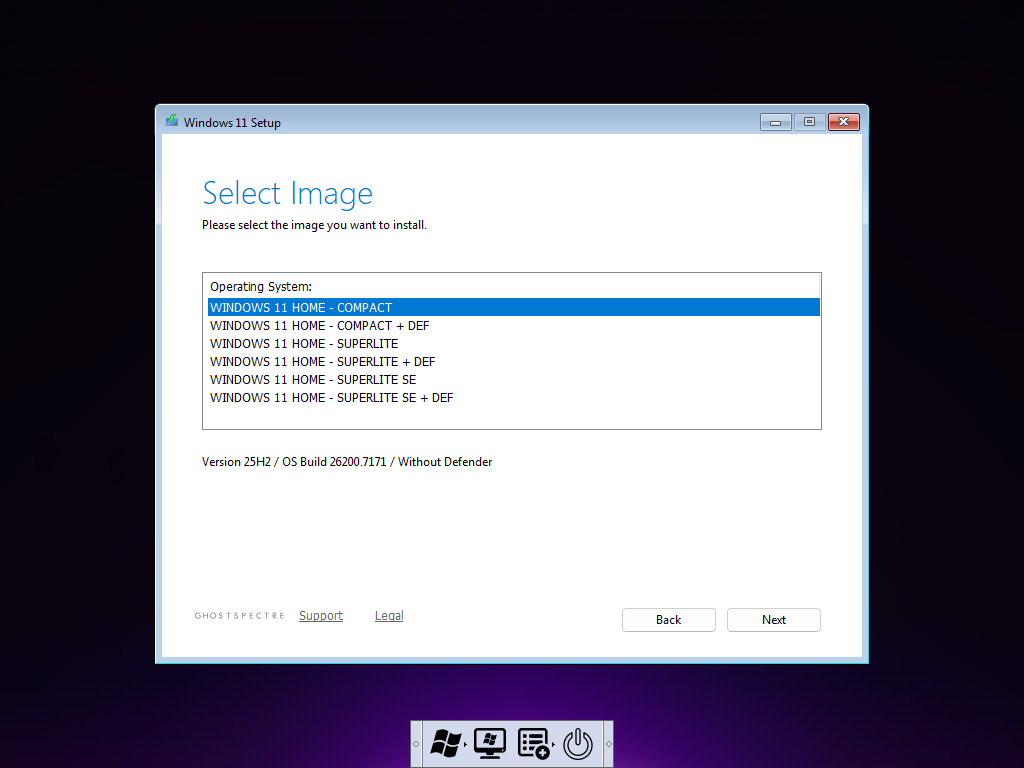1024x768 pixels.
Task: Click the left diamond handle of the dock
Action: click(416, 744)
